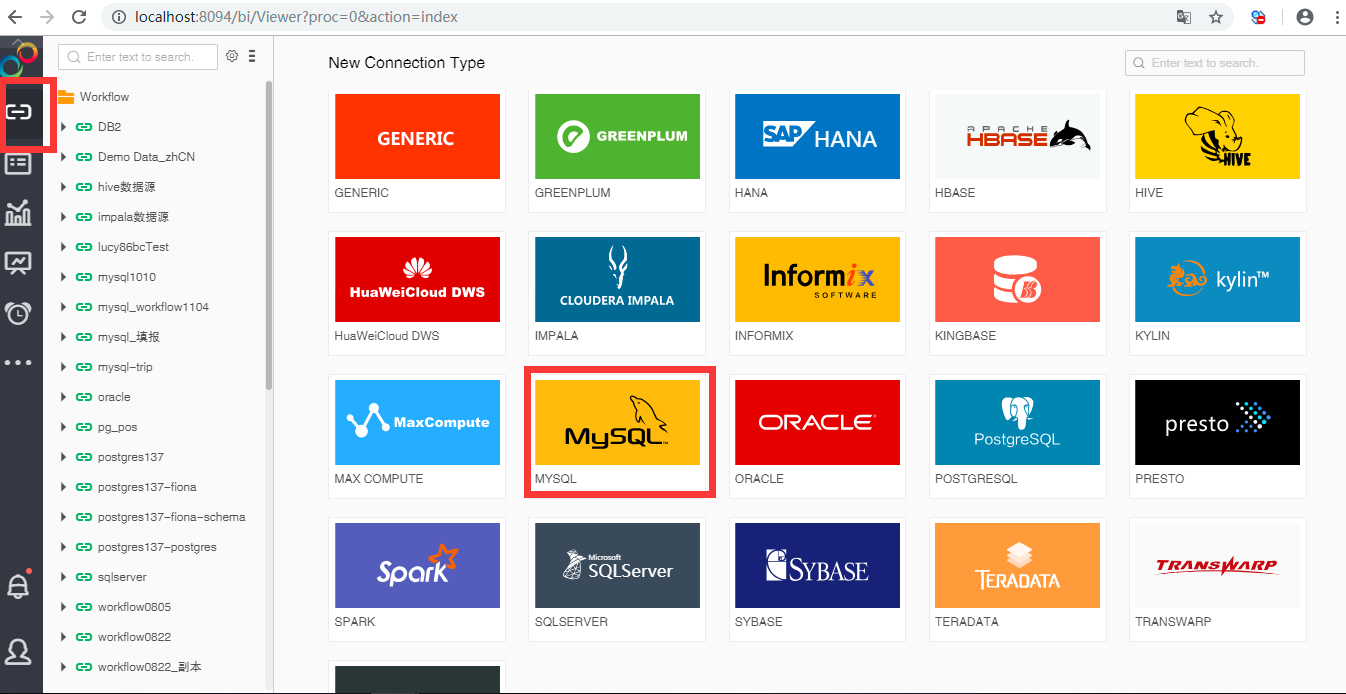Screen dimensions: 1346x694
Task: Select the INFORMIX connection tile
Action: tap(817, 292)
